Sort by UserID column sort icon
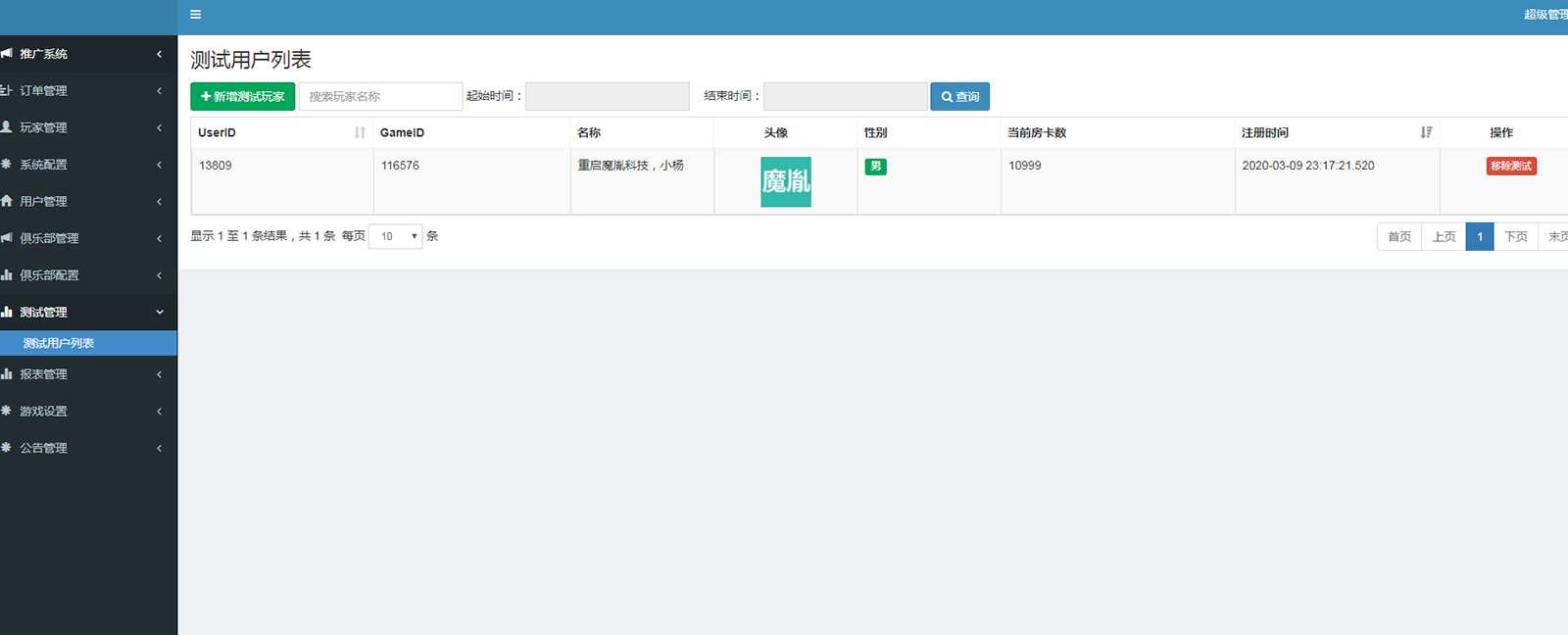Viewport: 1568px width, 635px height. pyautogui.click(x=360, y=132)
